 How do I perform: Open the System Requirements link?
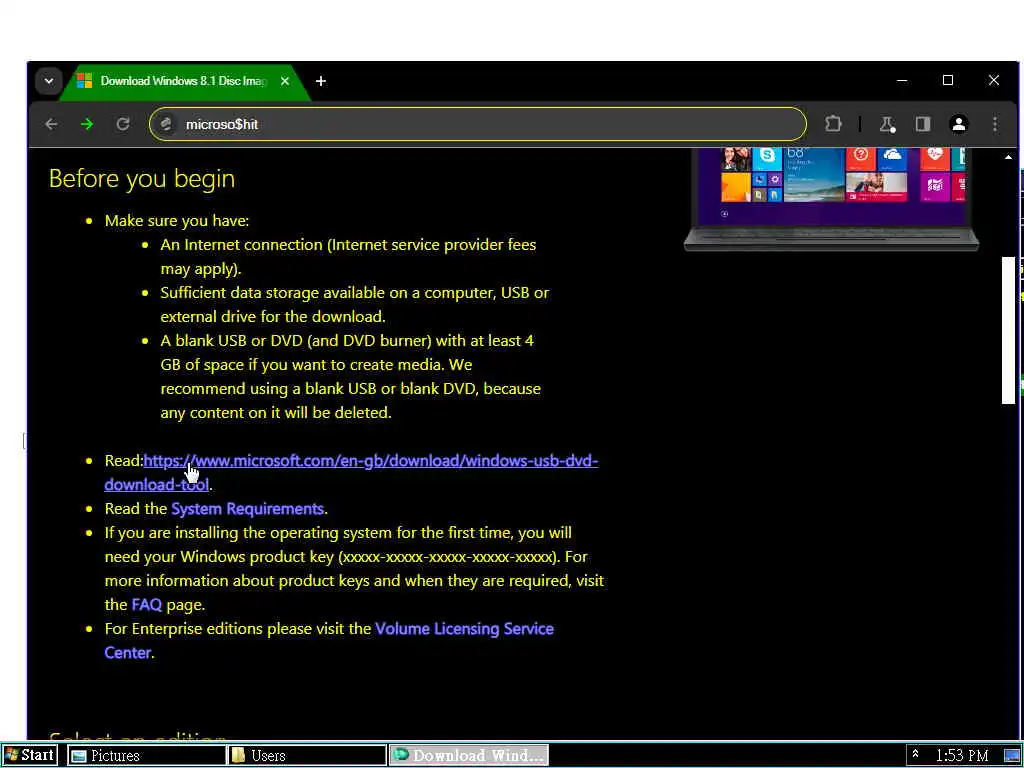[248, 509]
